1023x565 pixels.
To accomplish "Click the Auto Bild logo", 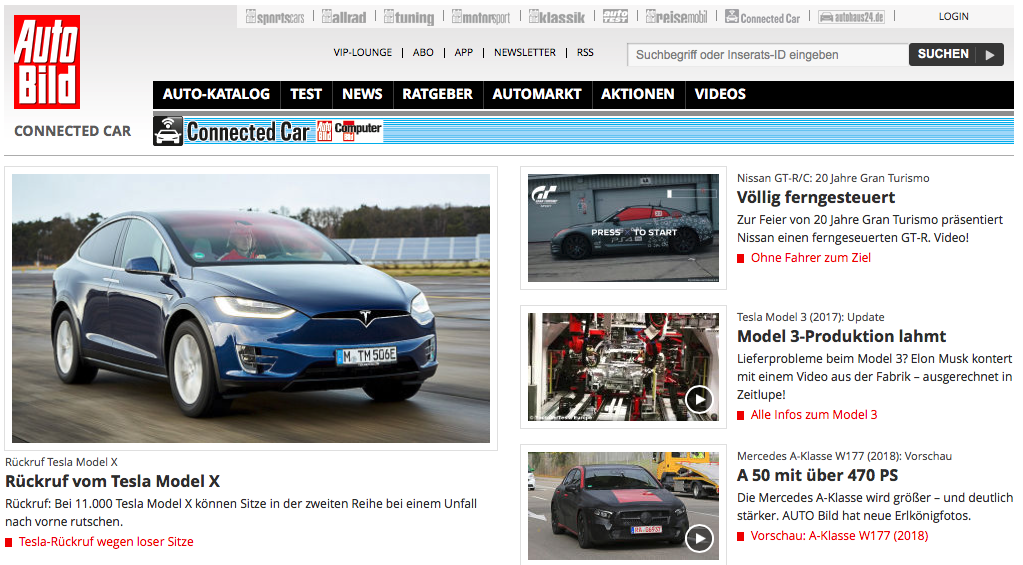I will pyautogui.click(x=46, y=61).
